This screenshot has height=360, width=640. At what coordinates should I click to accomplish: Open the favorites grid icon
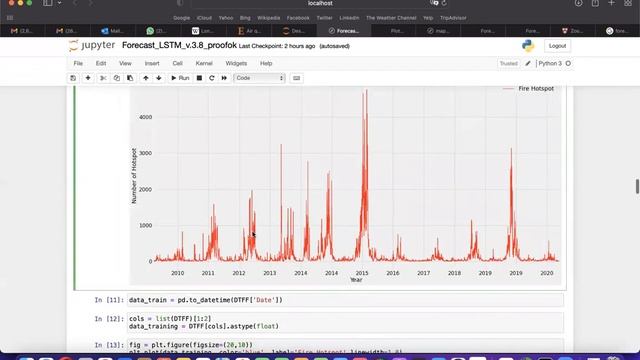pos(10,18)
